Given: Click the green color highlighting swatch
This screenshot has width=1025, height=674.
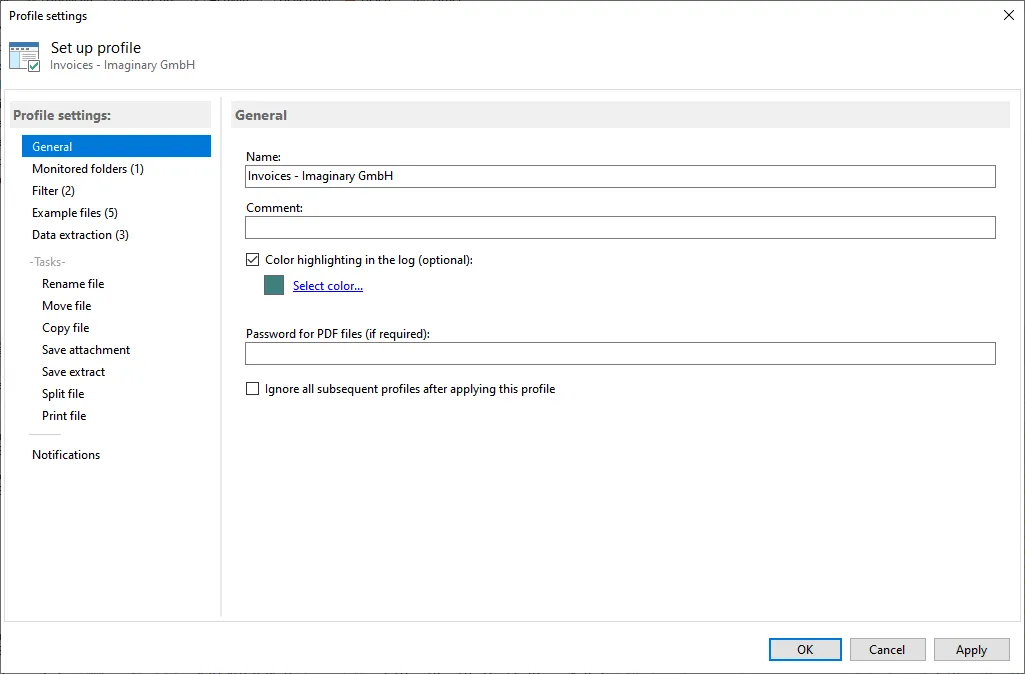Looking at the screenshot, I should click(274, 285).
